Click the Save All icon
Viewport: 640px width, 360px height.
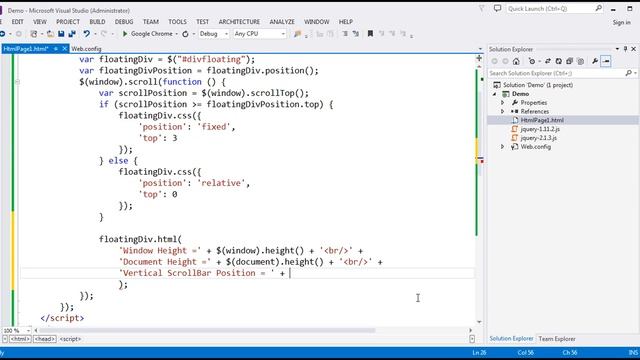(x=72, y=34)
